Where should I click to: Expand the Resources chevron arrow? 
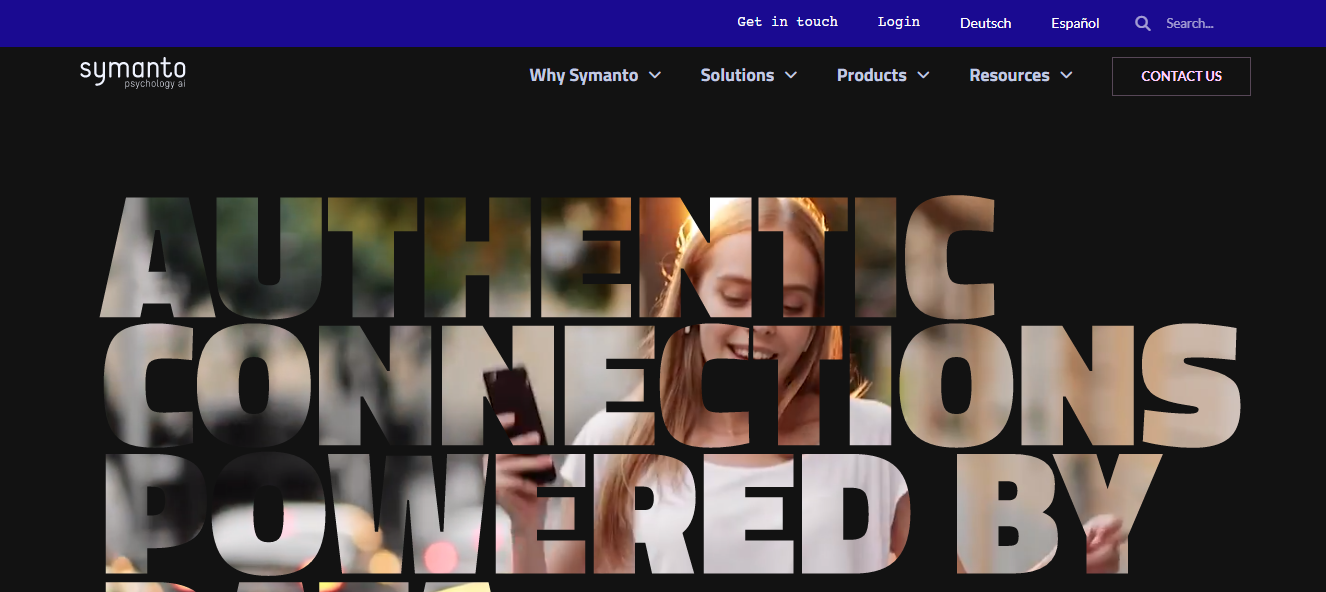[x=1066, y=75]
